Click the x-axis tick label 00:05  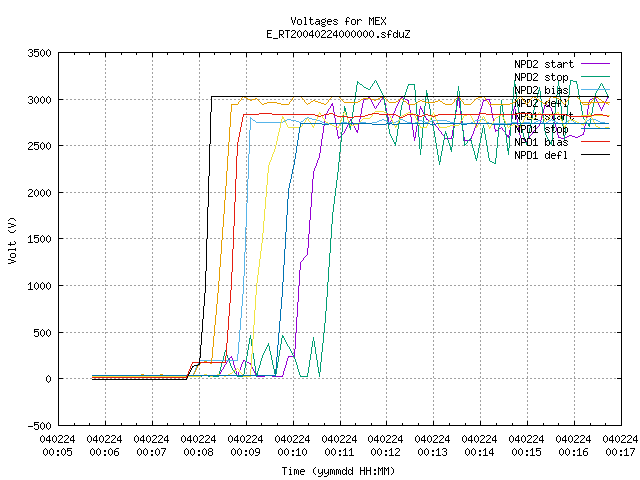pos(58,453)
